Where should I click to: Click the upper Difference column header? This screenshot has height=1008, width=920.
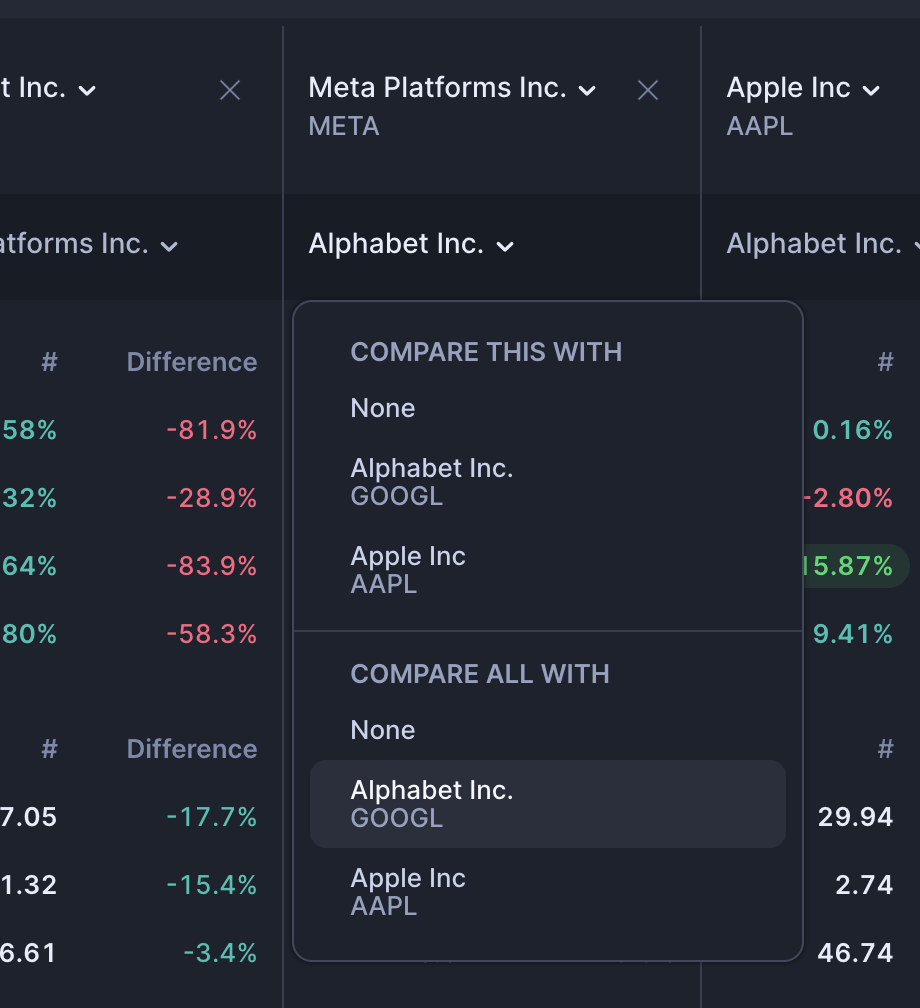point(192,362)
